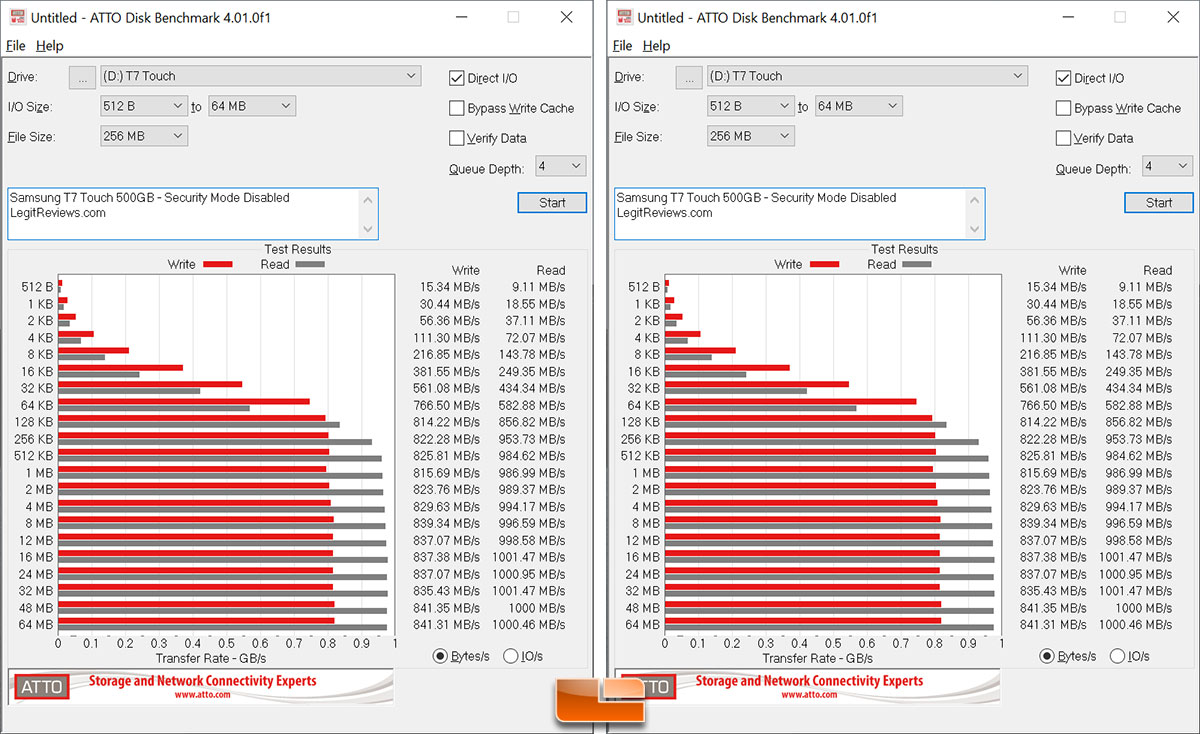Click the 561.08 MB/s write value in right window
The width and height of the screenshot is (1200, 734).
pos(1054,388)
